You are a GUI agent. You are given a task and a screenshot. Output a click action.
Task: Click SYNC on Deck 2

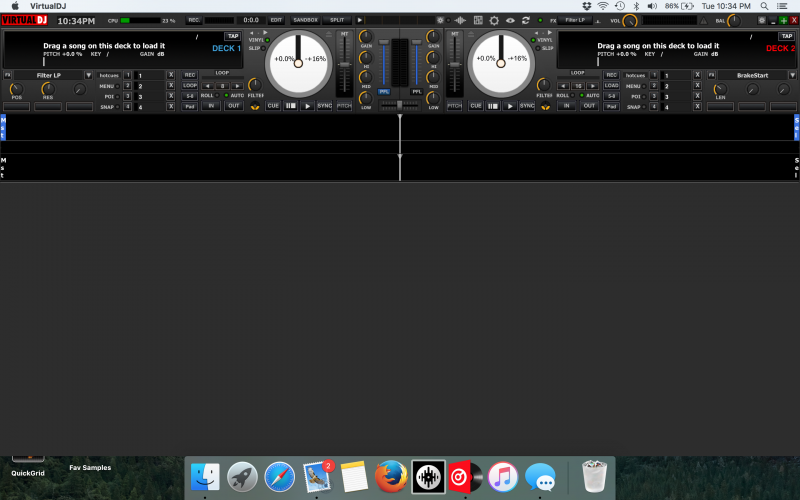click(x=527, y=106)
